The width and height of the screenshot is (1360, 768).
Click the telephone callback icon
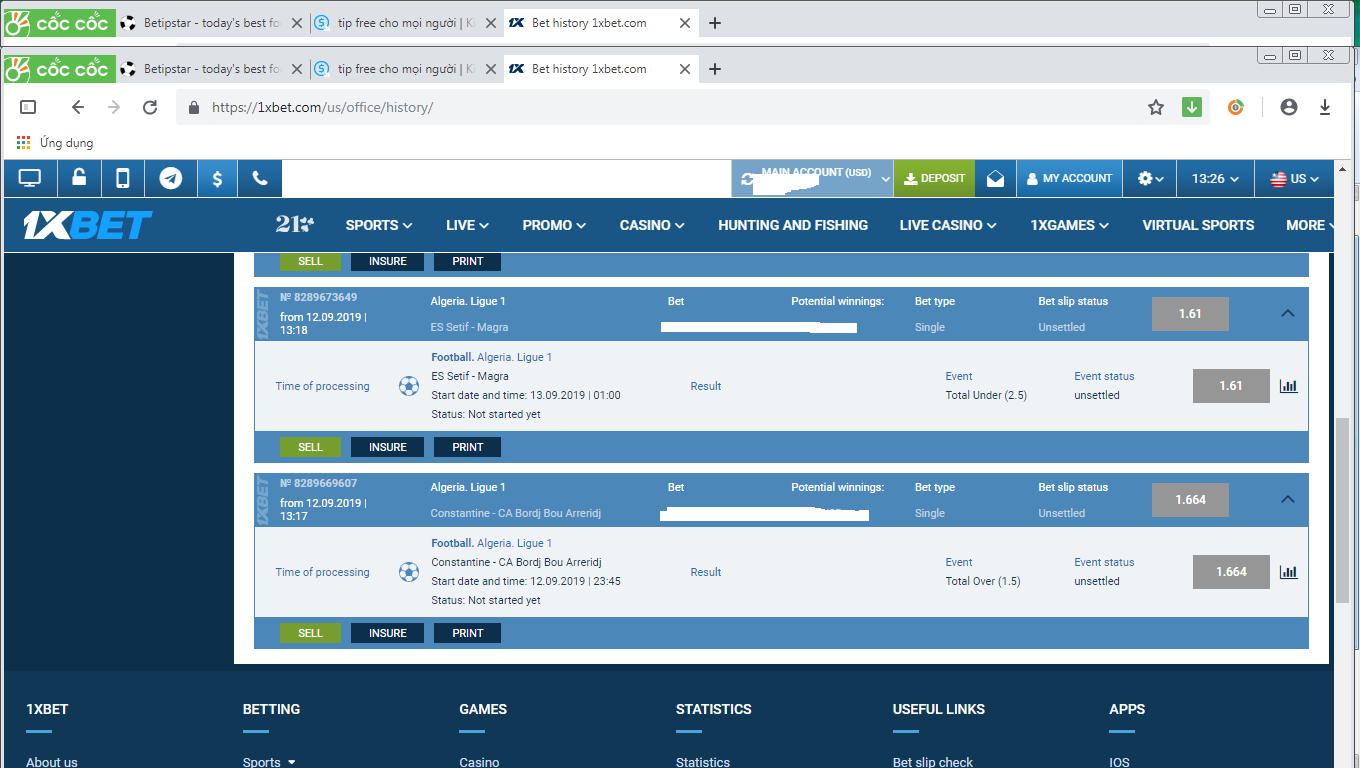(260, 179)
